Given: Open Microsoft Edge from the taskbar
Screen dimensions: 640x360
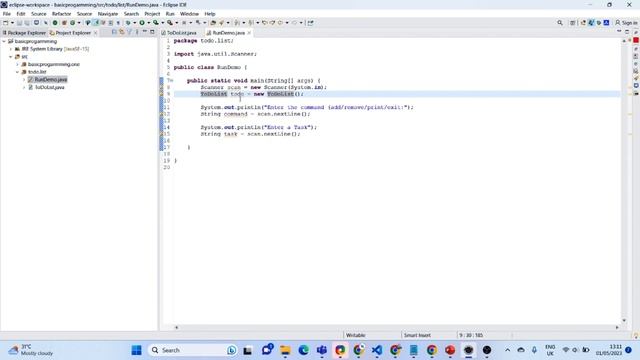Looking at the screenshot, I should pos(303,350).
